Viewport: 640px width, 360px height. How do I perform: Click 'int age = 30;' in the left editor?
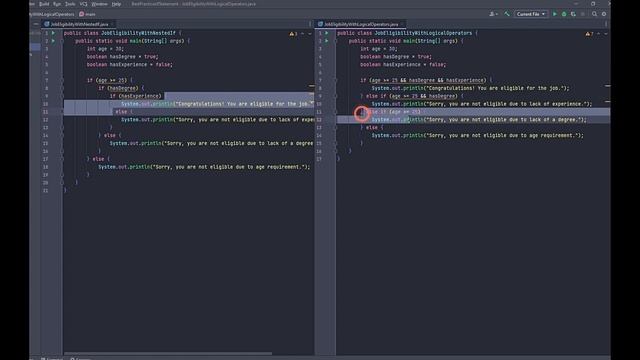point(105,49)
